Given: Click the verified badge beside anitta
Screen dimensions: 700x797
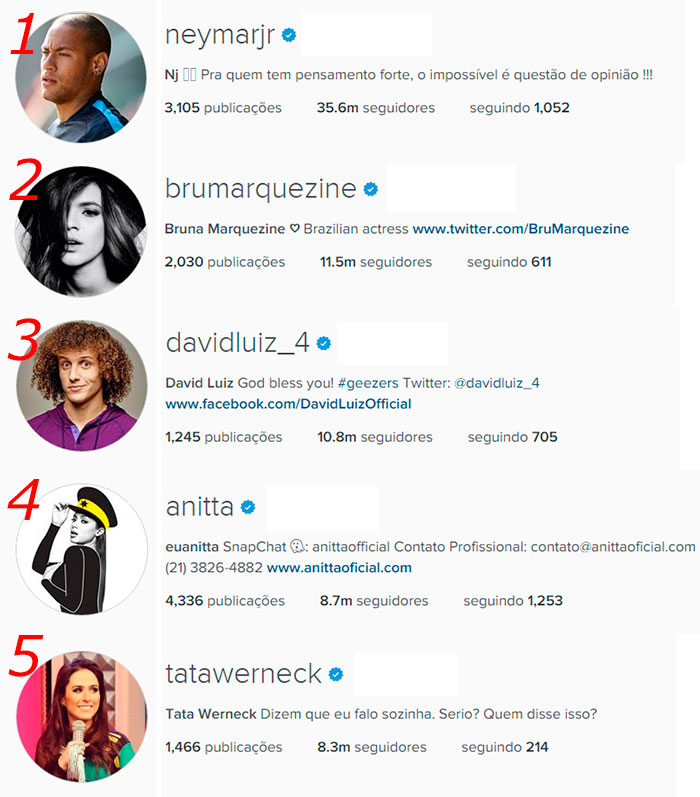Looking at the screenshot, I should click(x=248, y=507).
